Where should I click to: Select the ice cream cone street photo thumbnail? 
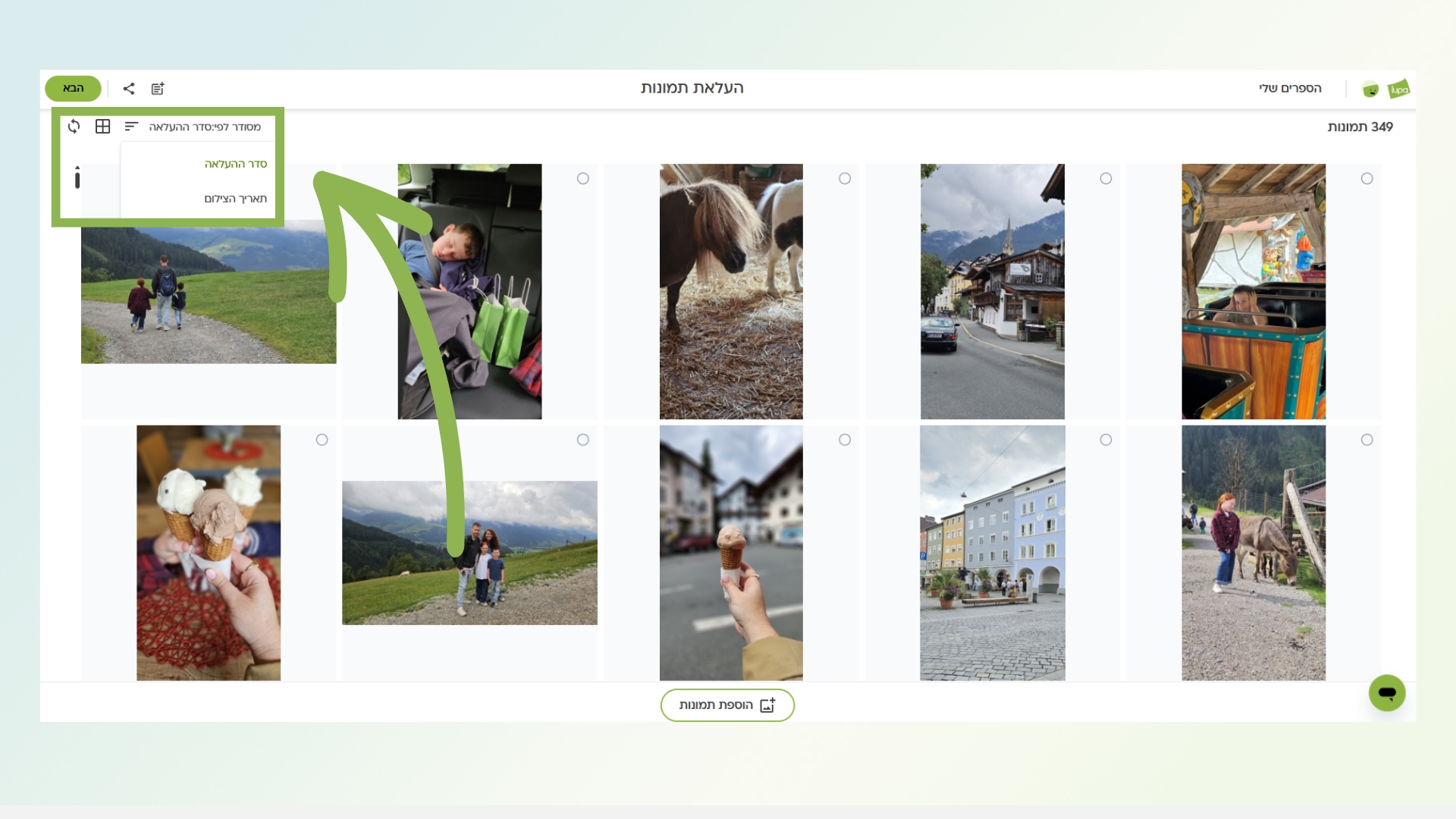pos(731,552)
